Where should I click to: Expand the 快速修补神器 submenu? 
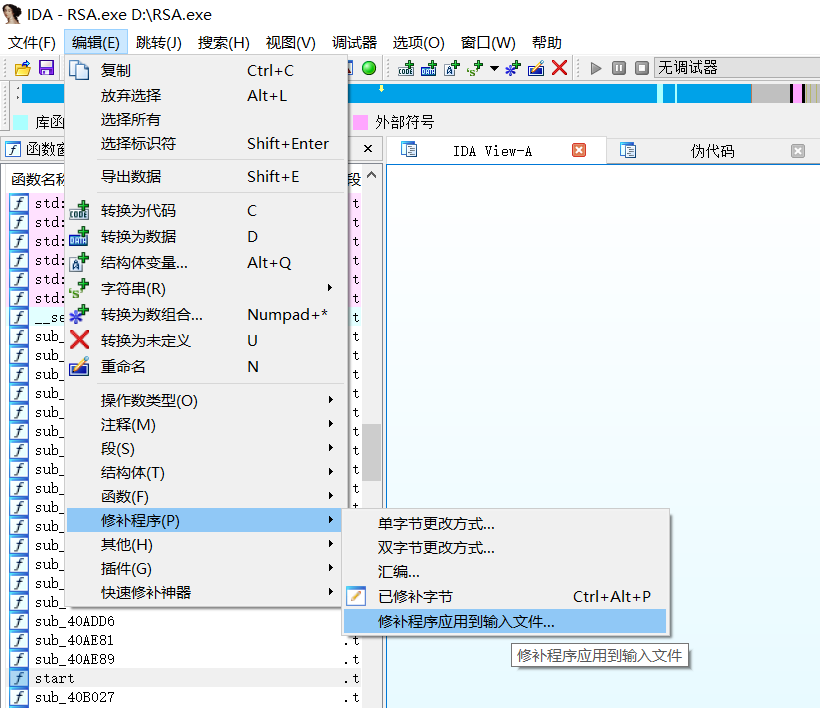point(205,592)
